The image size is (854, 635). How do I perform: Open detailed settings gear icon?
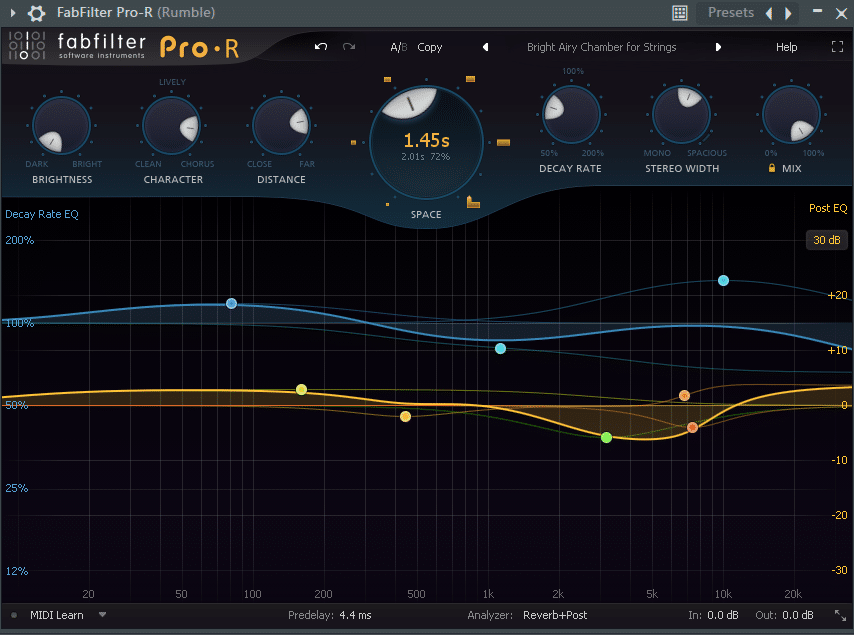pyautogui.click(x=36, y=13)
